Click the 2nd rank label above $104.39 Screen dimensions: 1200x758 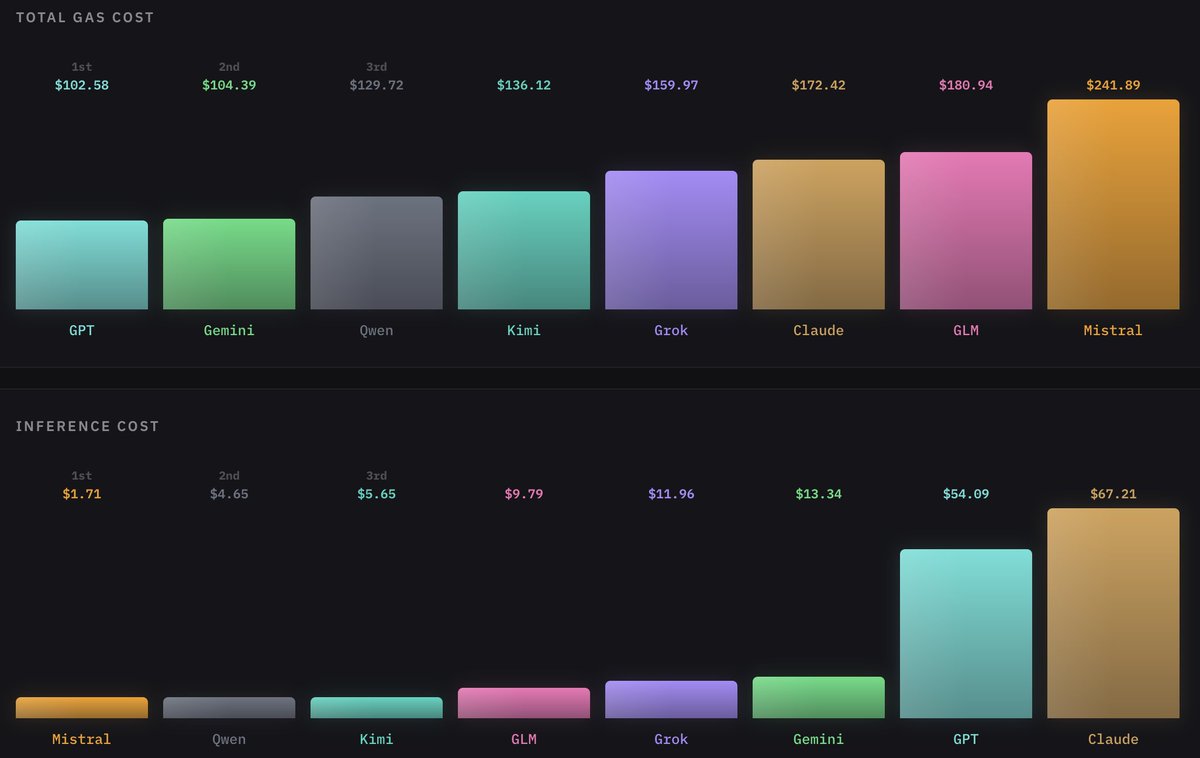coord(229,67)
